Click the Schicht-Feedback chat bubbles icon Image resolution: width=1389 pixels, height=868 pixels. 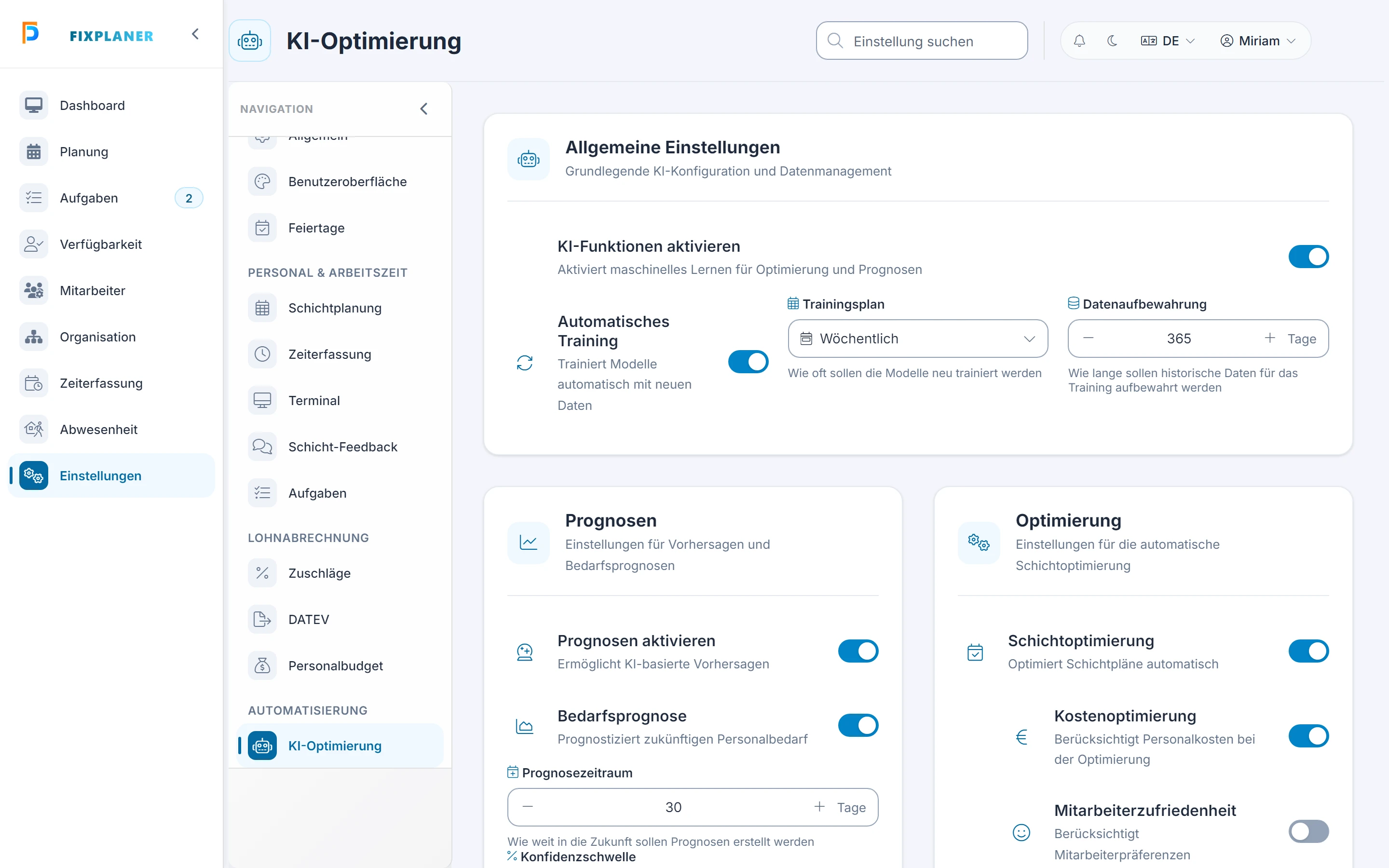pyautogui.click(x=262, y=447)
